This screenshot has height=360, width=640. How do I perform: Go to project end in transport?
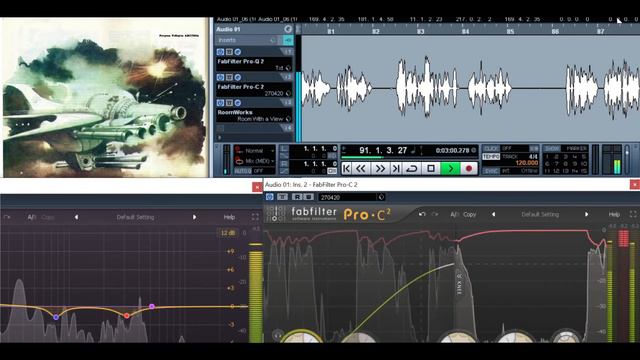pos(396,168)
